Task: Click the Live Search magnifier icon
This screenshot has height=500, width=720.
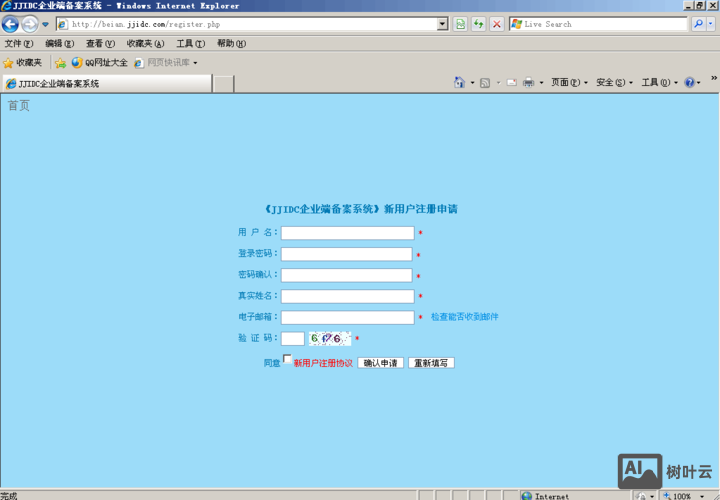Action: coord(698,24)
